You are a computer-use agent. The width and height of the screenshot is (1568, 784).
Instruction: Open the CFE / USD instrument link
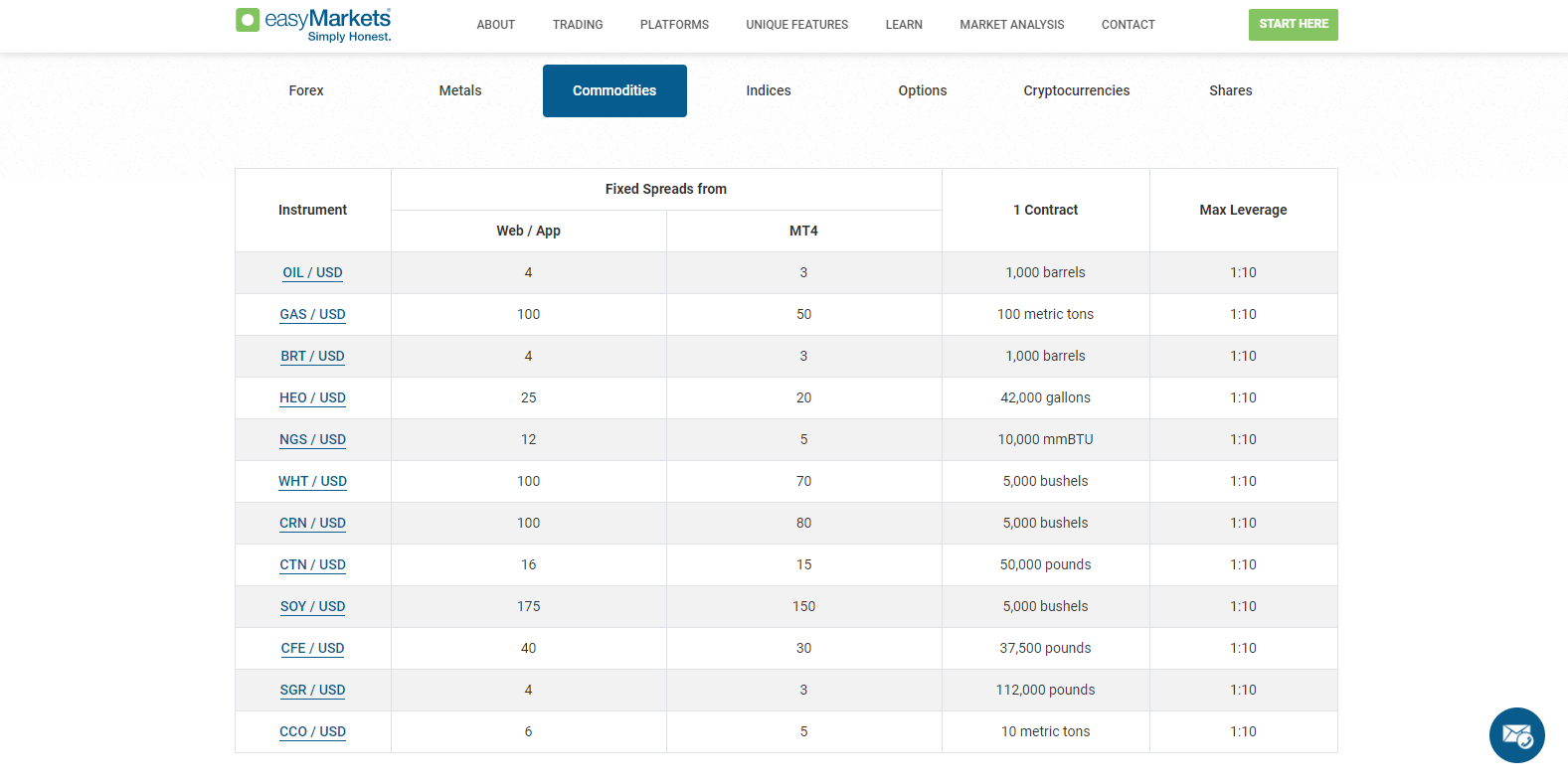coord(312,648)
